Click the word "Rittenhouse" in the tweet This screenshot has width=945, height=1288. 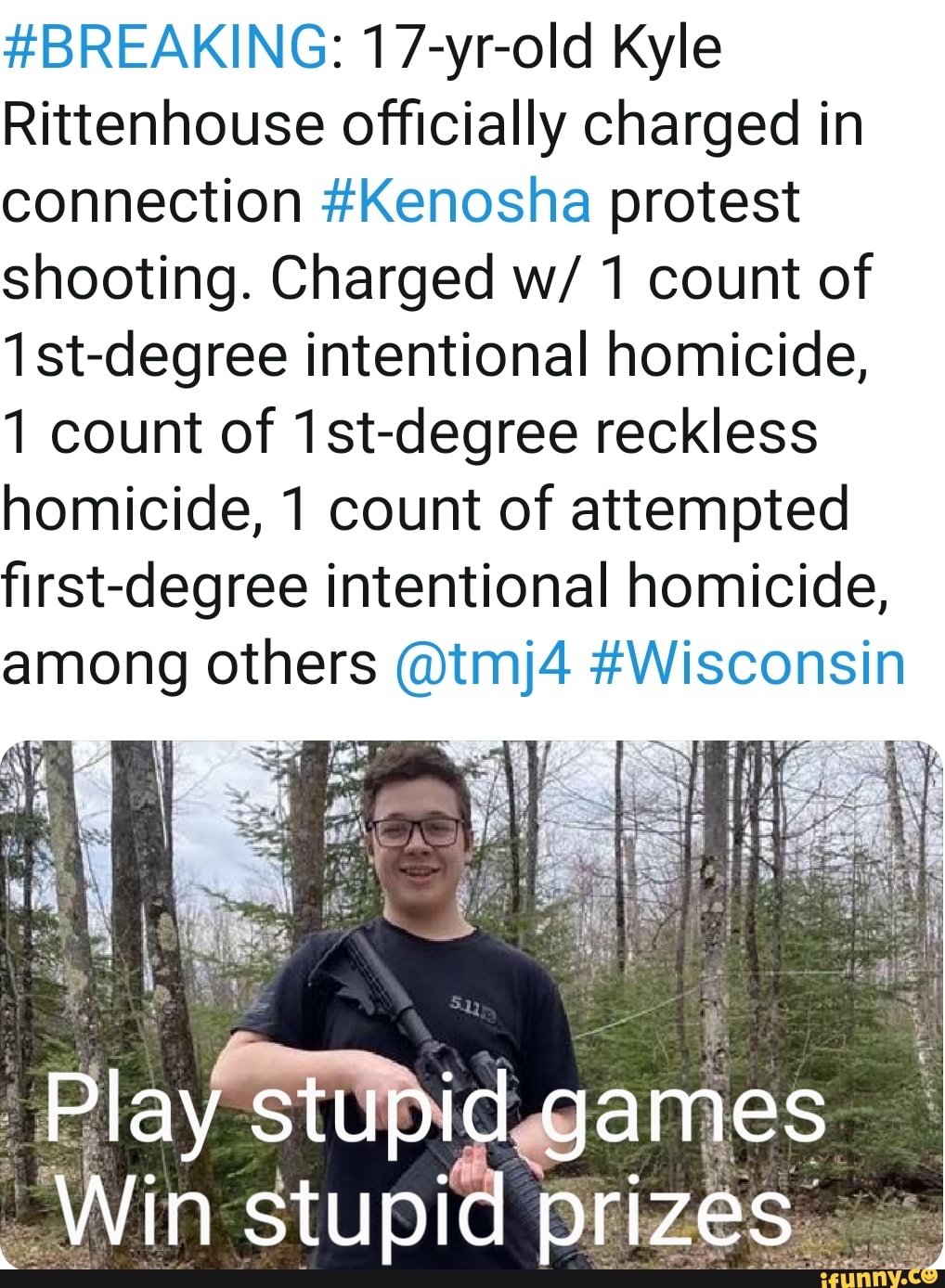pos(163,125)
